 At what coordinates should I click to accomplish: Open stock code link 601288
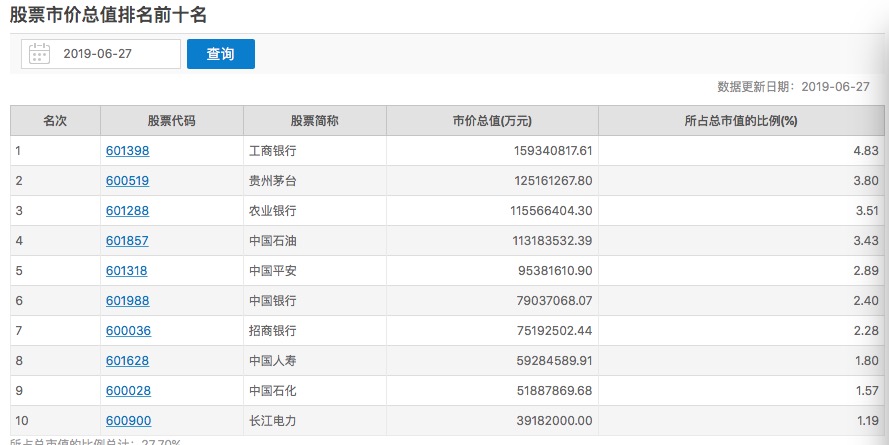(x=128, y=211)
